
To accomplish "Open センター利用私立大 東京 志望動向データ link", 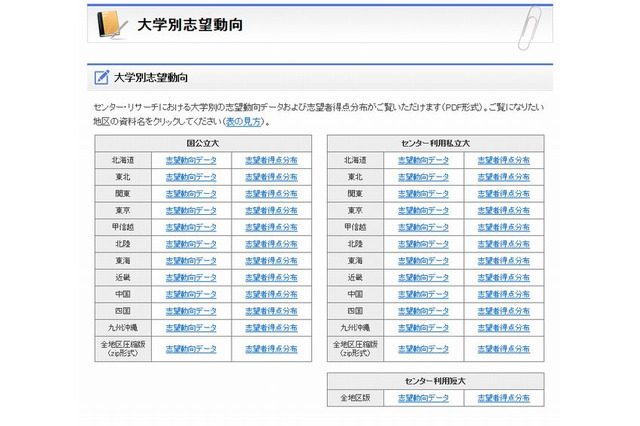I will click(x=423, y=211).
